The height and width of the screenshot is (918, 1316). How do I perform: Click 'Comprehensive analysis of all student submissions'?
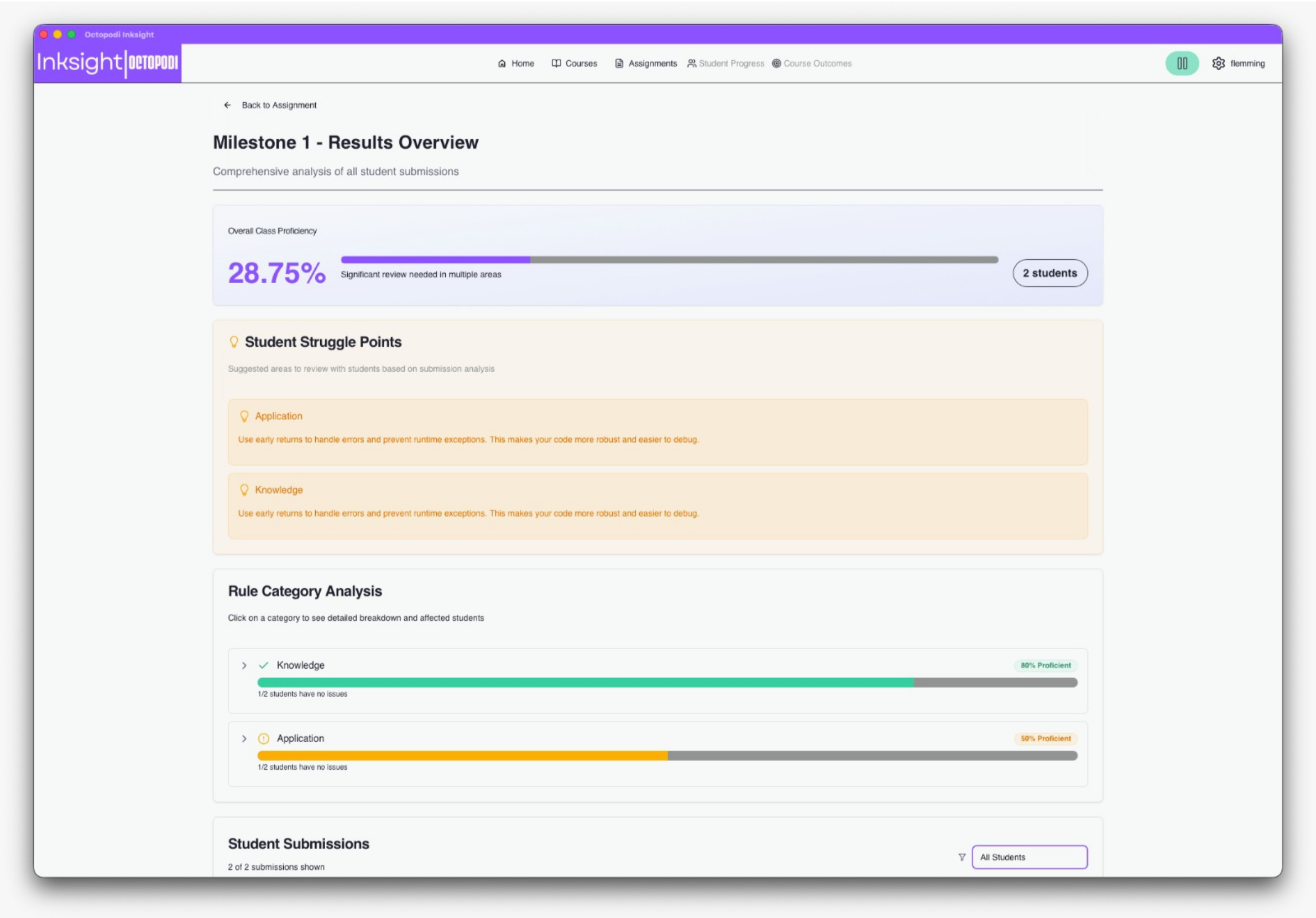[336, 171]
